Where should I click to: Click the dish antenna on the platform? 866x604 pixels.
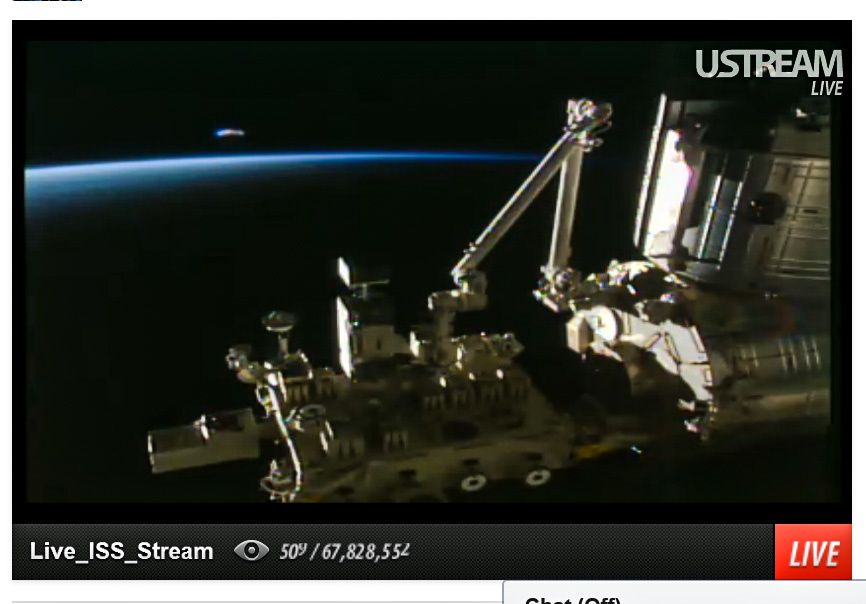pyautogui.click(x=278, y=323)
